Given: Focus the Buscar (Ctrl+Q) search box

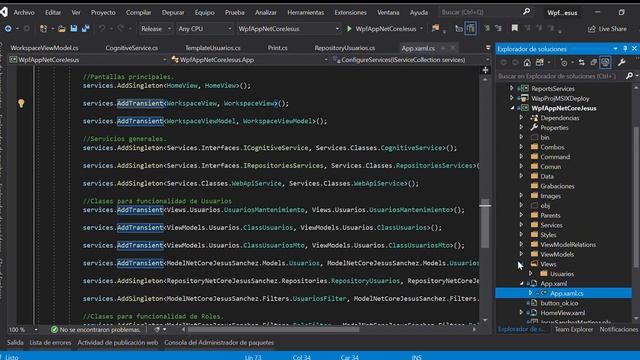Looking at the screenshot, I should tap(481, 12).
